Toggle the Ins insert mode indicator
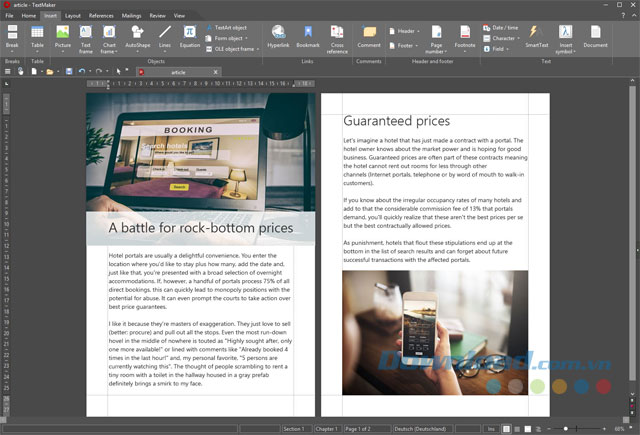 pos(491,428)
